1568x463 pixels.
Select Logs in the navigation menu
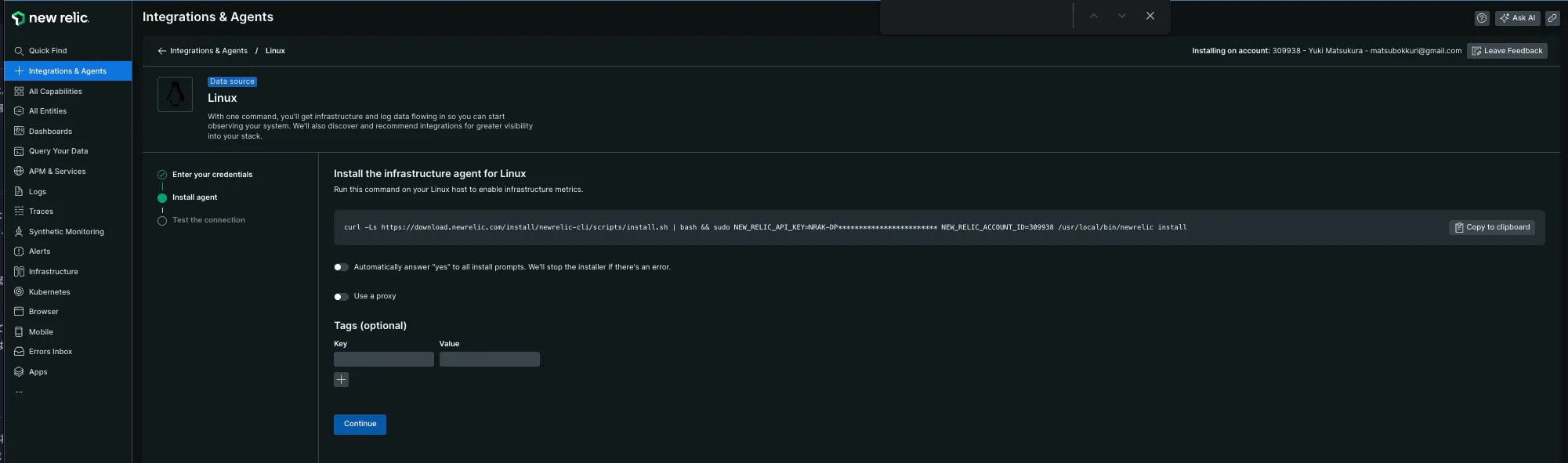[38, 192]
